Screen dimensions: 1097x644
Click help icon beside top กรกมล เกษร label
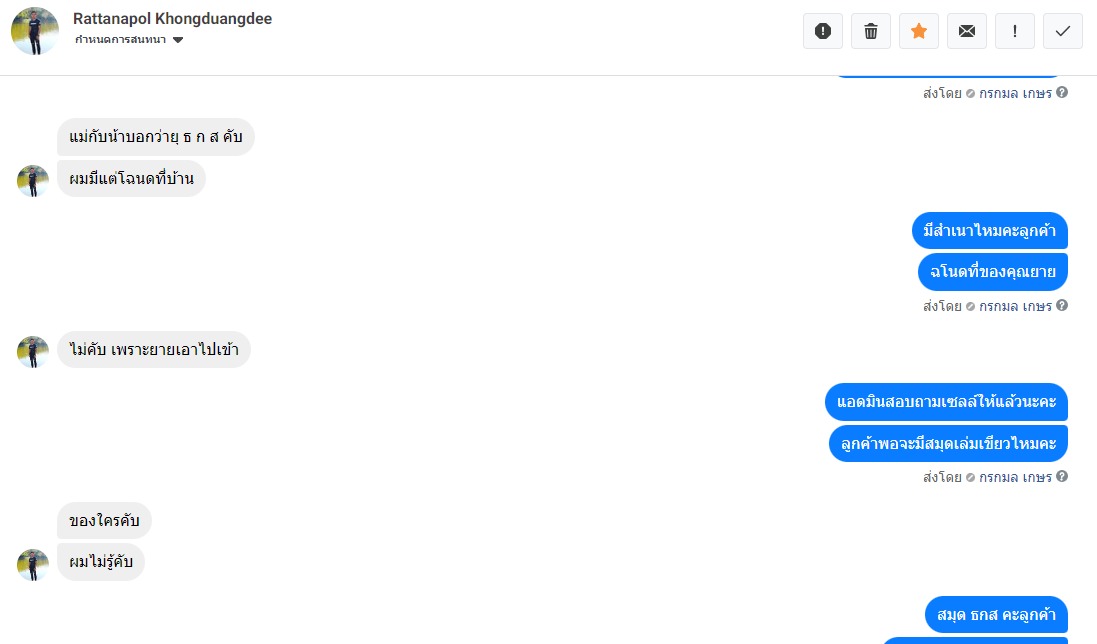point(1062,92)
